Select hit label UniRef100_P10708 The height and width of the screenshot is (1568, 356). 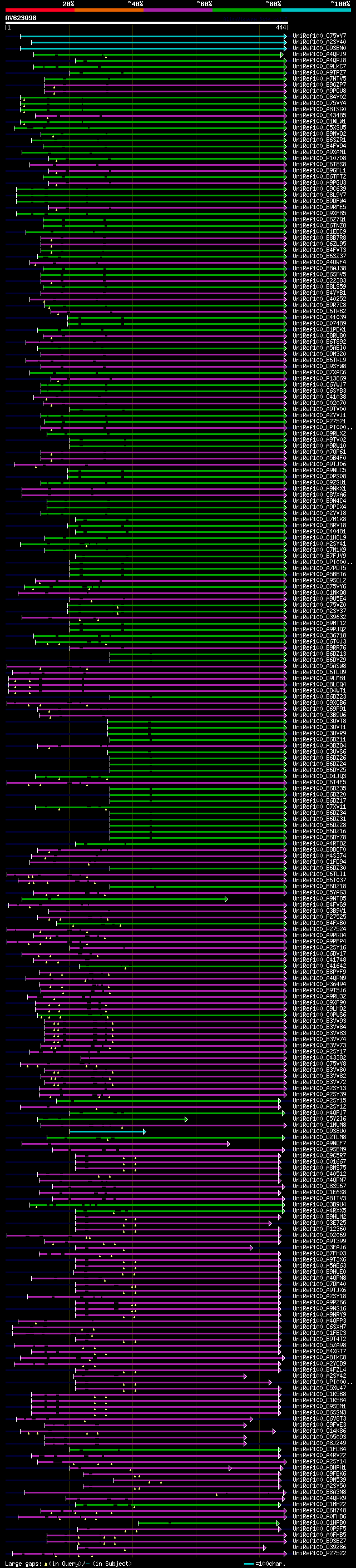[319, 159]
